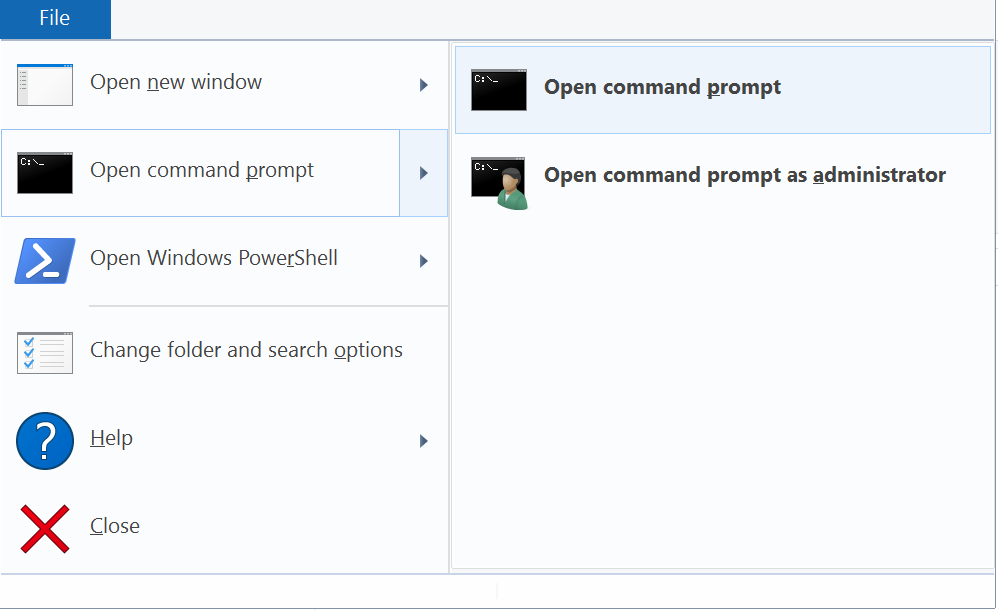Click the folder and search options checklist icon

[45, 352]
